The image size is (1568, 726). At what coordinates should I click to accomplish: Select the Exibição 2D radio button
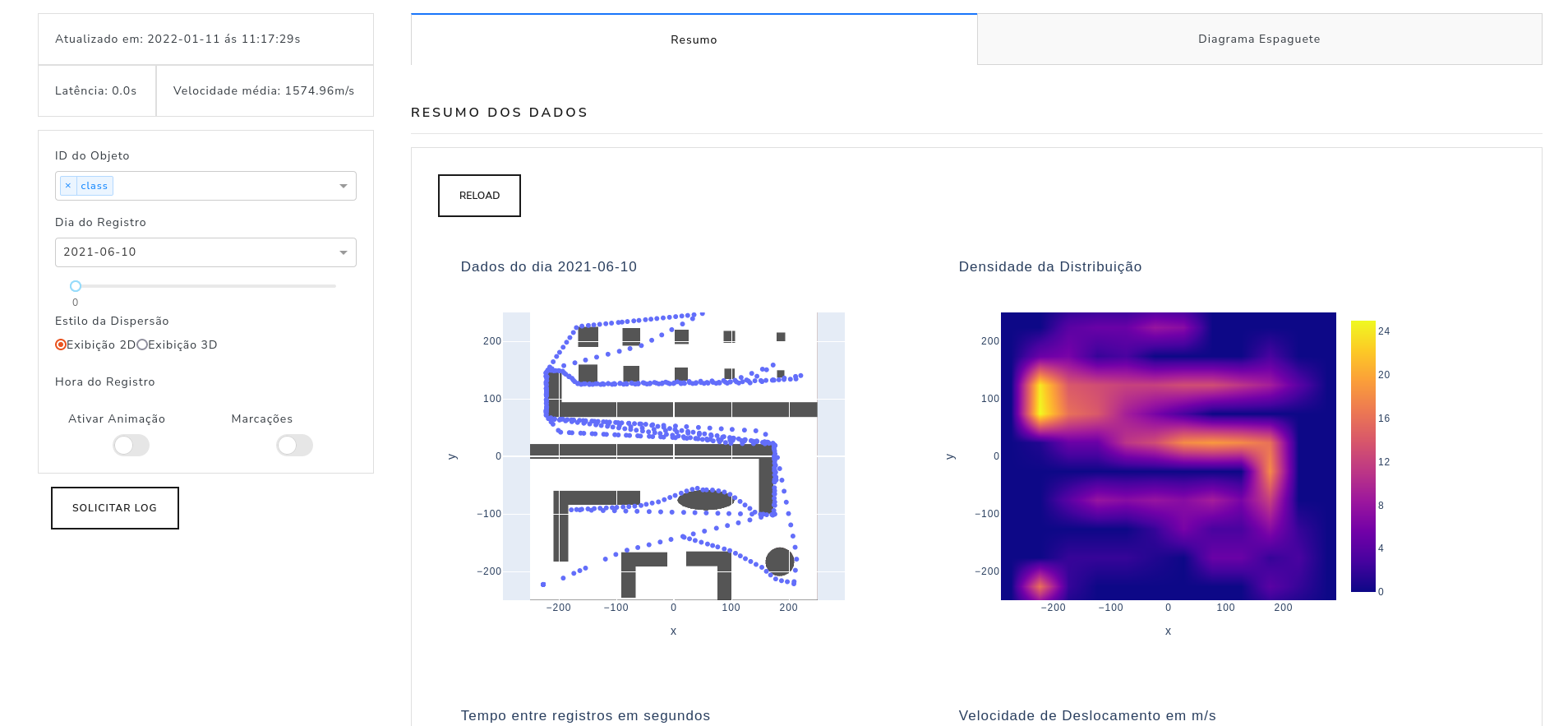click(61, 345)
